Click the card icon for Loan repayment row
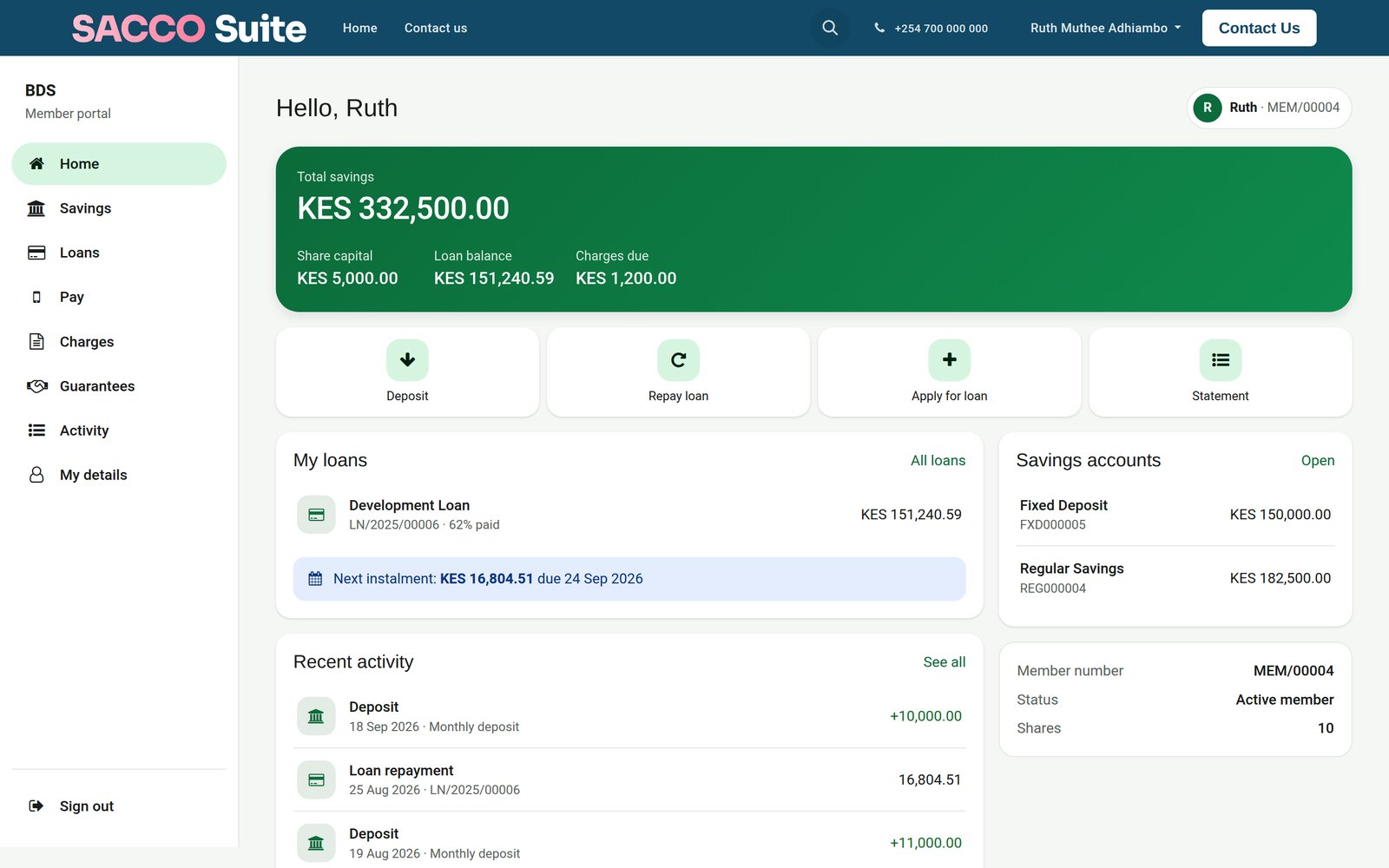Viewport: 1389px width, 868px height. tap(316, 779)
